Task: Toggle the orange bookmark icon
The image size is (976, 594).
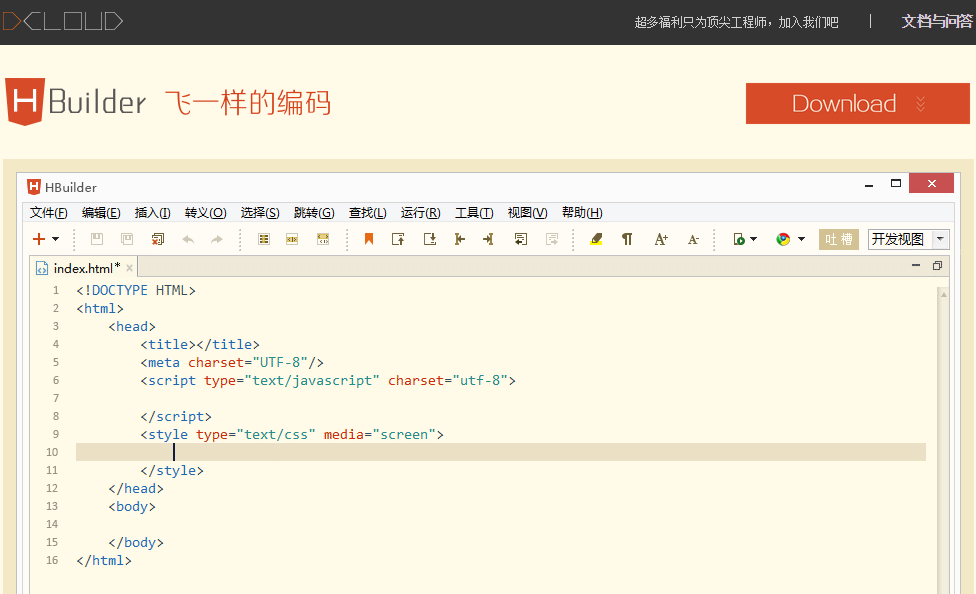Action: pyautogui.click(x=369, y=239)
